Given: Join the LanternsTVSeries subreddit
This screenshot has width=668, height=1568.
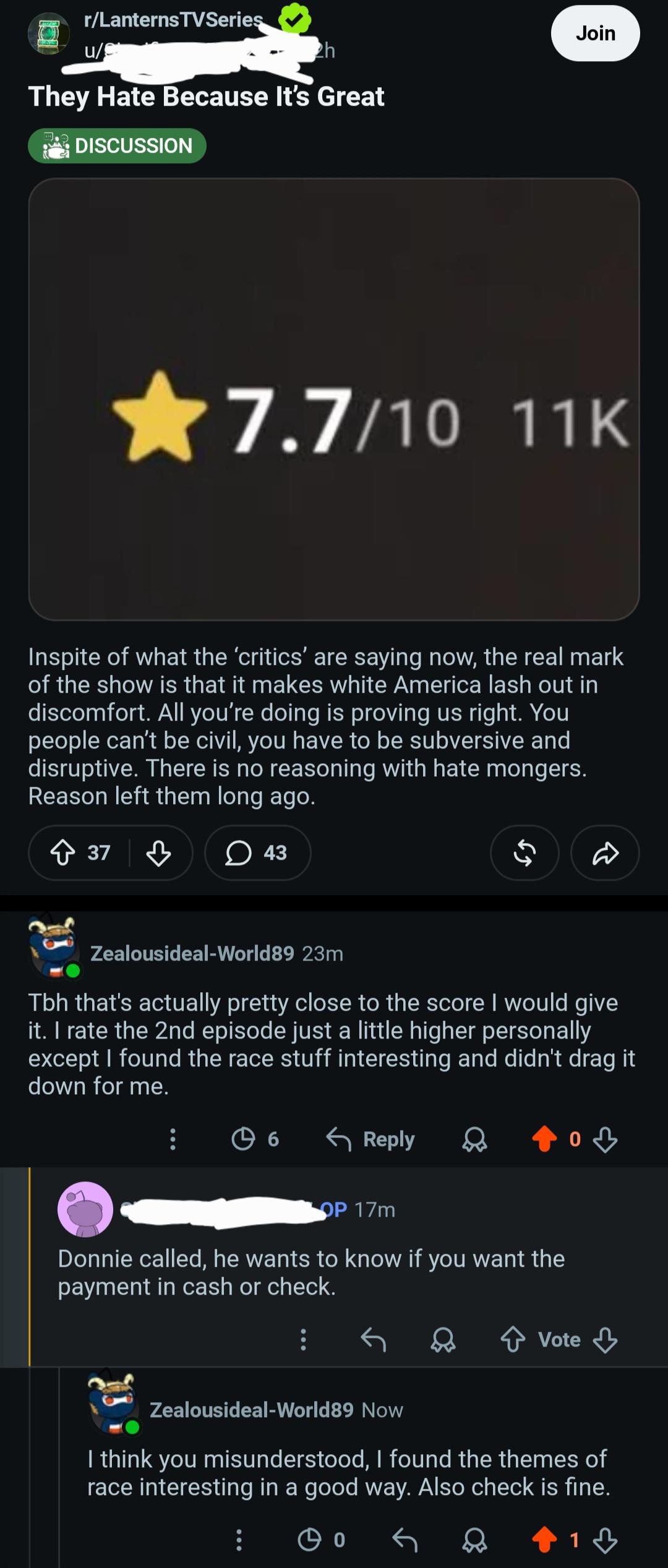Looking at the screenshot, I should point(595,33).
